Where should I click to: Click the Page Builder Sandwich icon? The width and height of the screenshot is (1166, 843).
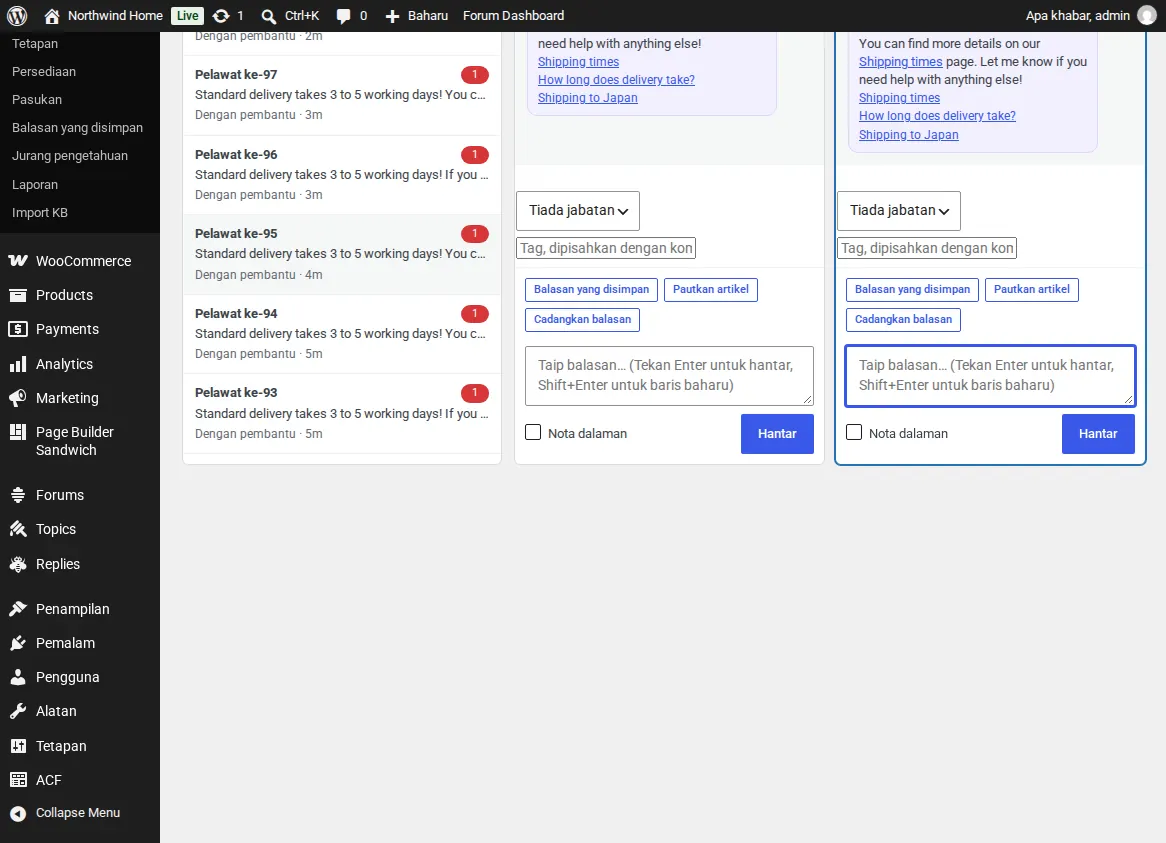point(18,432)
